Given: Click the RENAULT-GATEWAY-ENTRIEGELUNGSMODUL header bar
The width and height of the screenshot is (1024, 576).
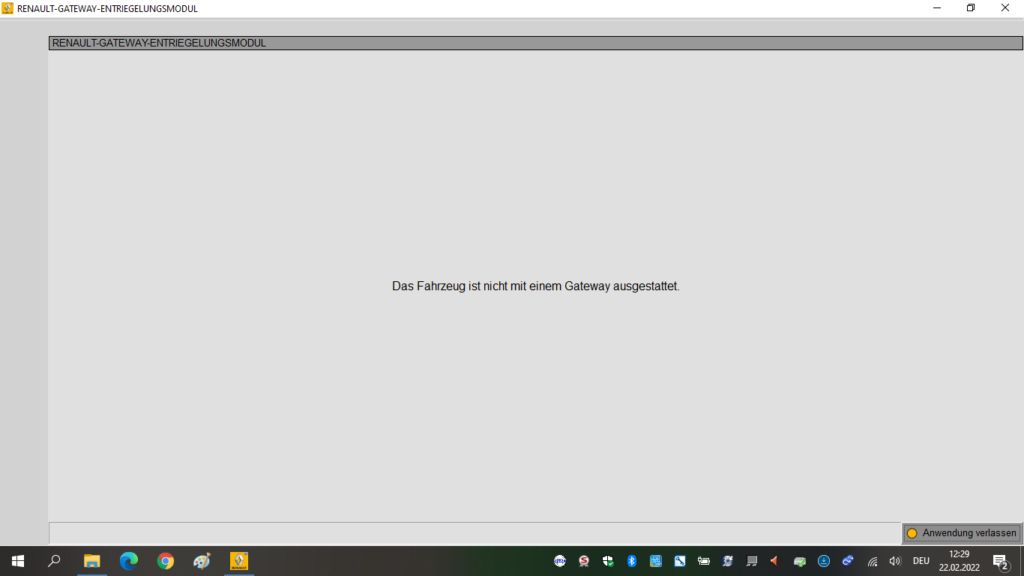Looking at the screenshot, I should point(536,43).
